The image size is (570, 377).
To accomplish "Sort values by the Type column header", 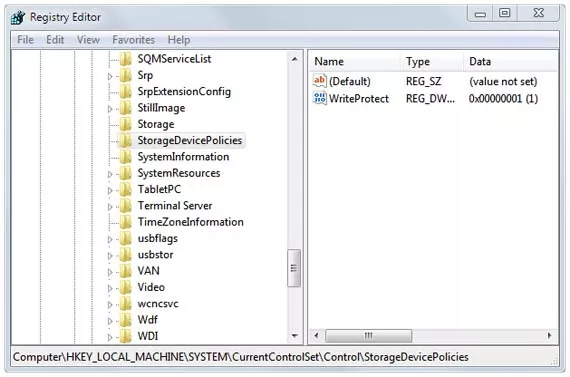I will click(x=433, y=61).
